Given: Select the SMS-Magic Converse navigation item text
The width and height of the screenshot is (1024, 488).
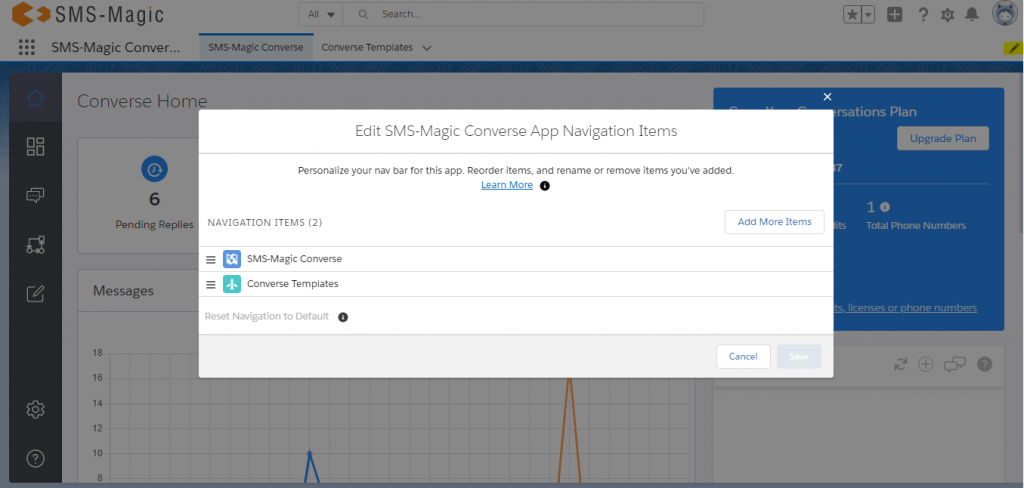Looking at the screenshot, I should [x=295, y=259].
